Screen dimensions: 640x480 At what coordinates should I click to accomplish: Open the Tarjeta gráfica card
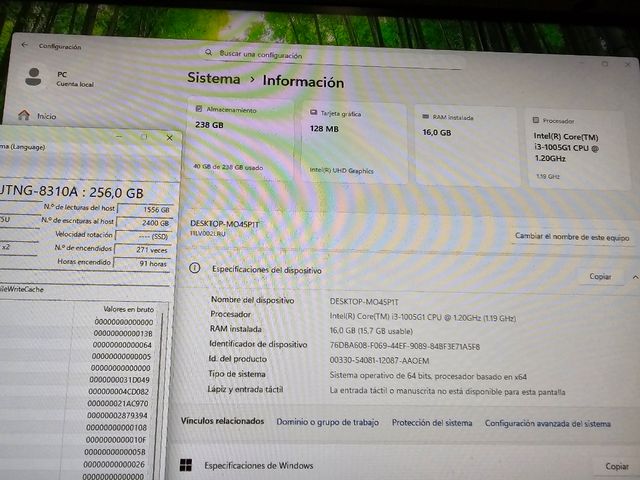pyautogui.click(x=354, y=142)
